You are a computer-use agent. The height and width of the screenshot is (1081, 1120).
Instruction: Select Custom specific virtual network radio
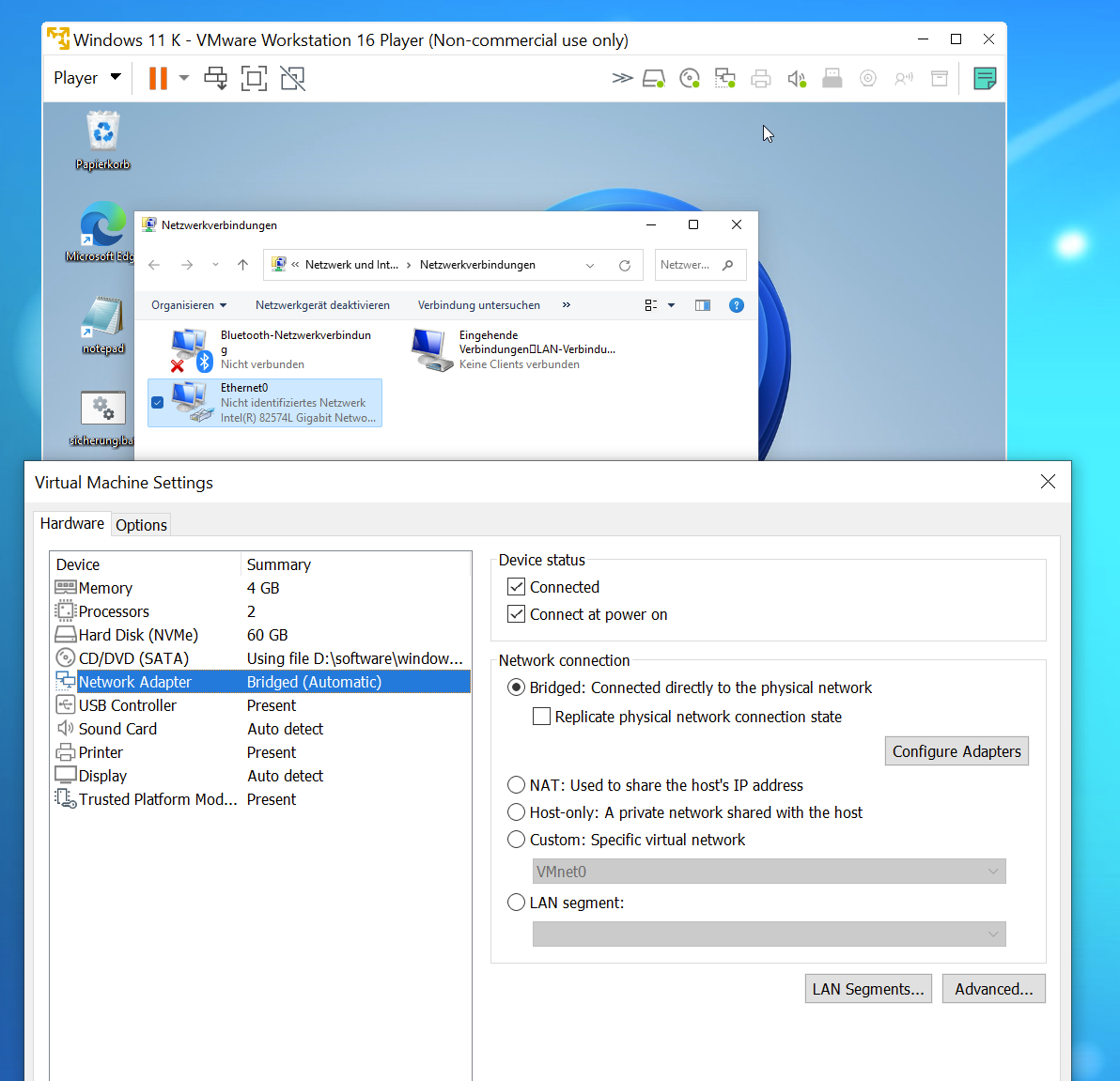[x=516, y=840]
